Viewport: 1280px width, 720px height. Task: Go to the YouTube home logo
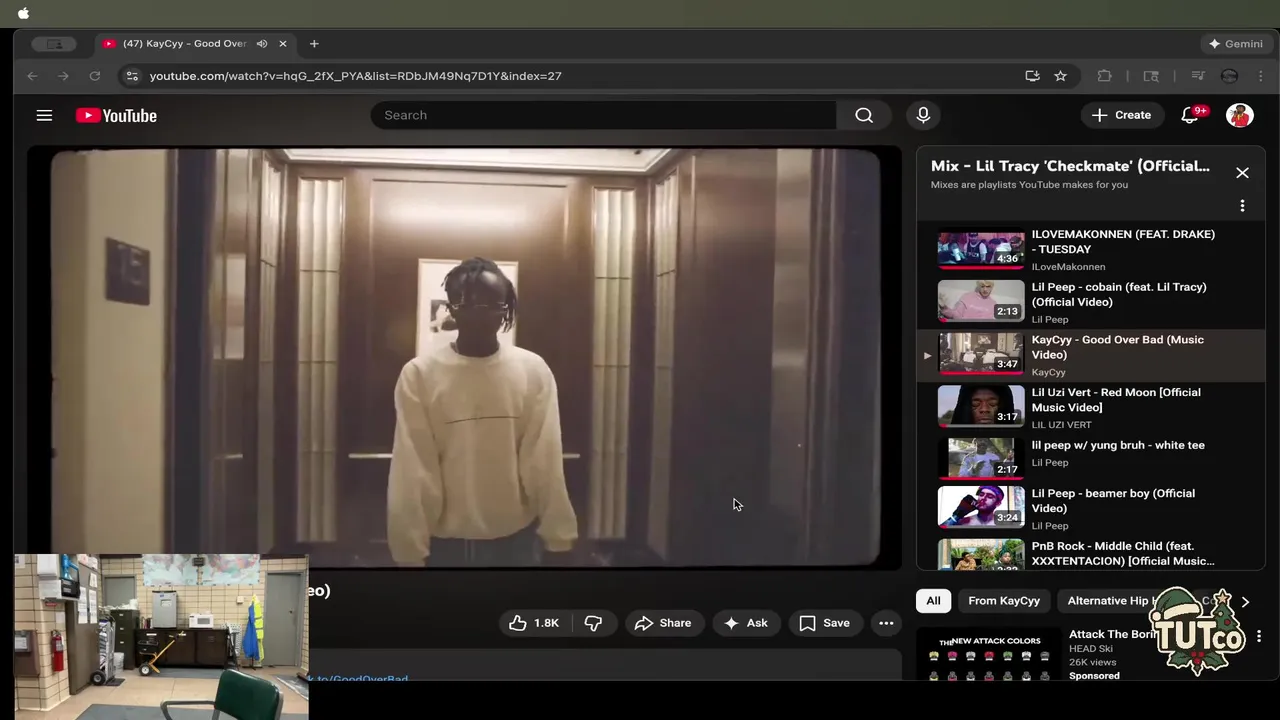pyautogui.click(x=116, y=115)
